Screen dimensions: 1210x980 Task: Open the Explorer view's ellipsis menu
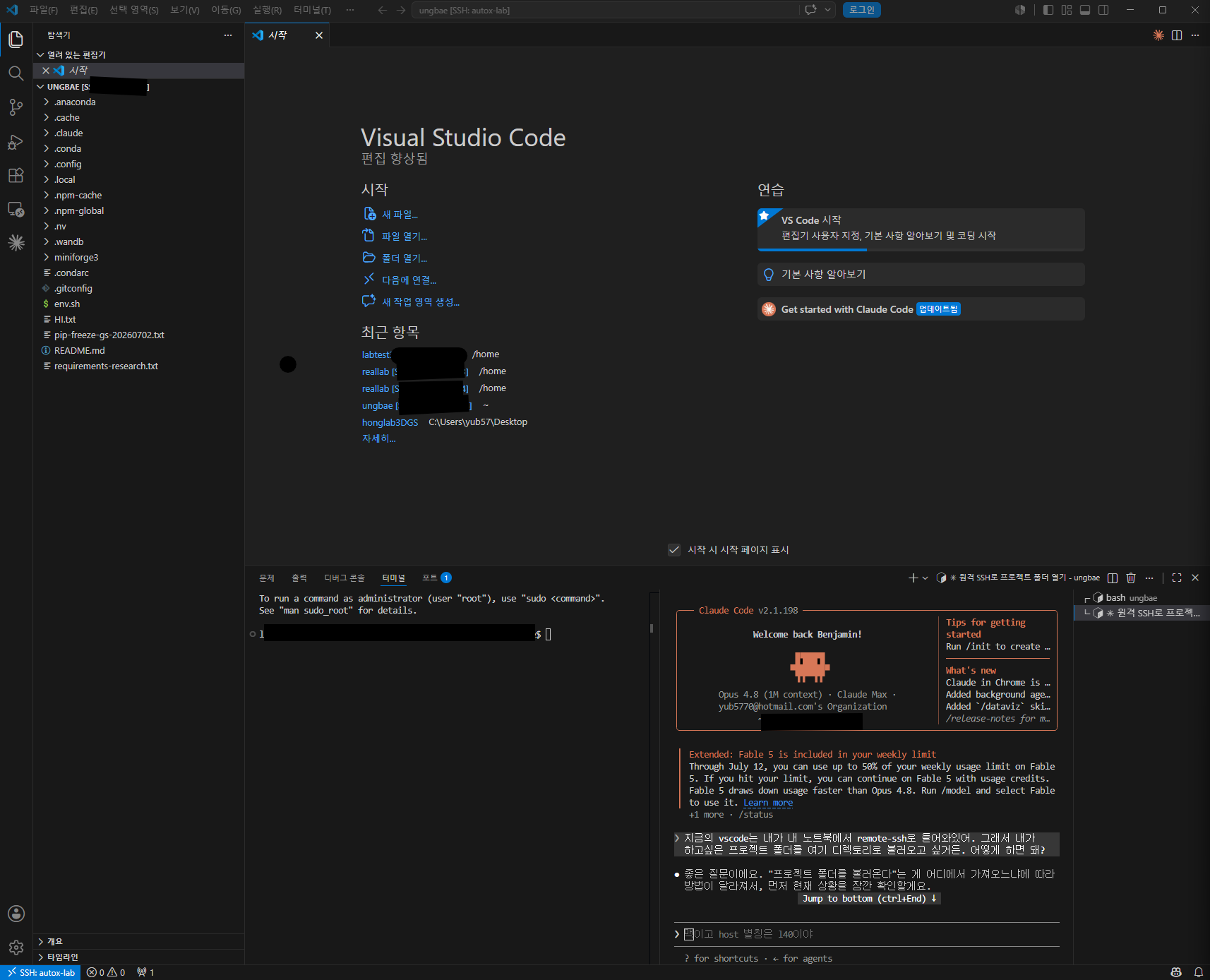tap(228, 35)
